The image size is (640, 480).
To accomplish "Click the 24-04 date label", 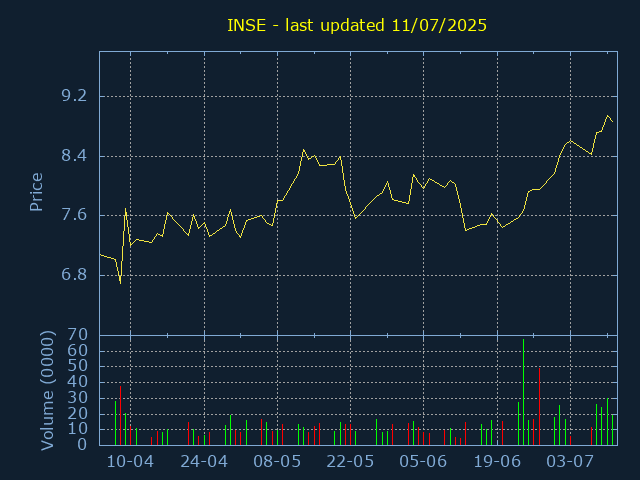I will coord(204,462).
